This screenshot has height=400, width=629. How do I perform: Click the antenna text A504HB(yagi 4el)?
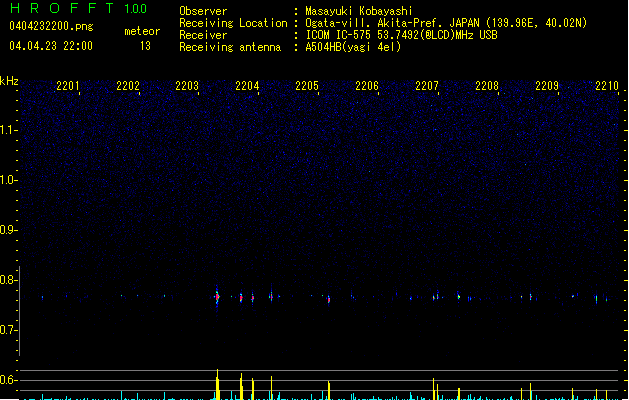[353, 47]
